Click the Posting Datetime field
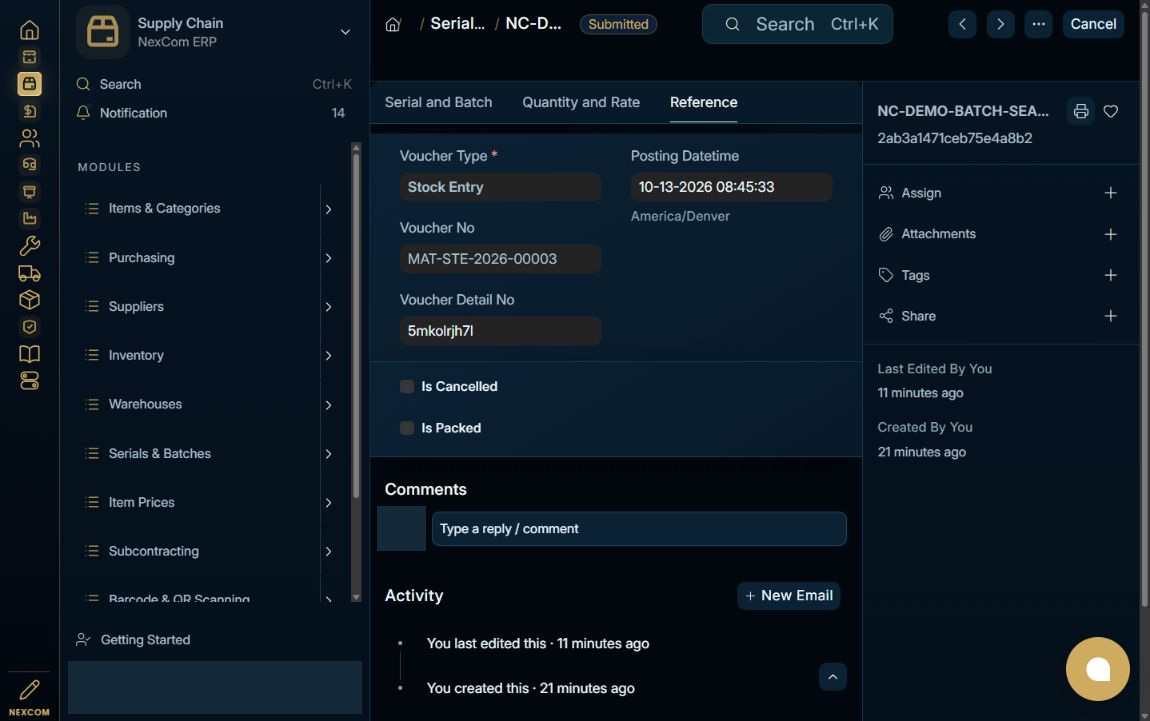 tap(731, 187)
